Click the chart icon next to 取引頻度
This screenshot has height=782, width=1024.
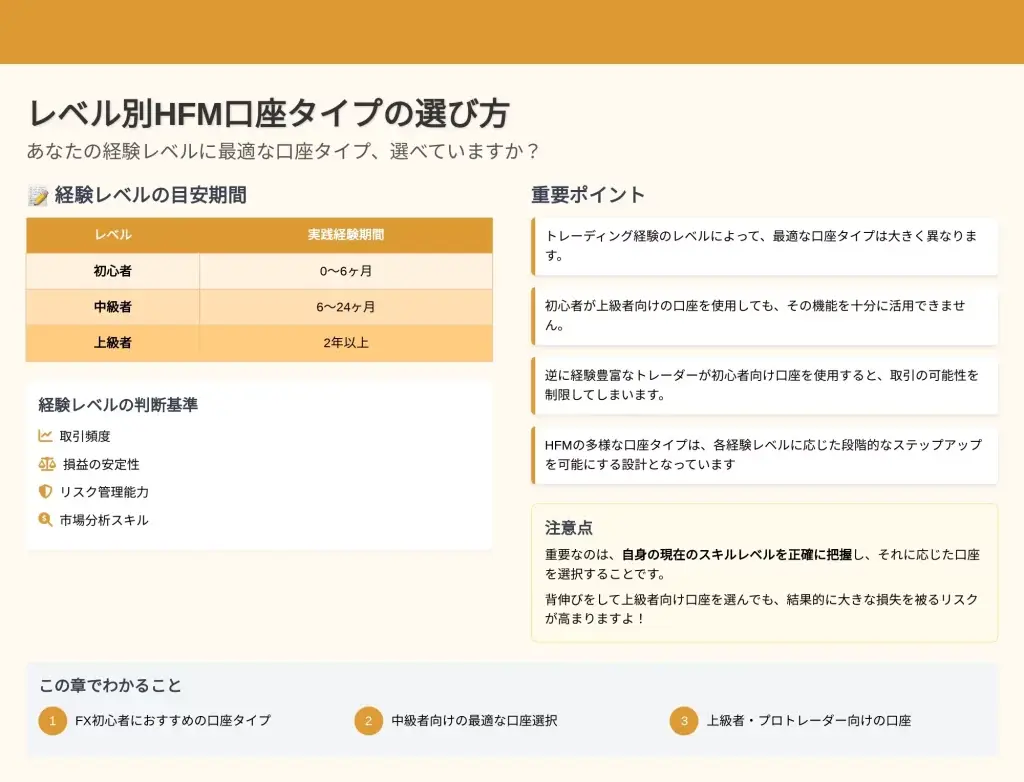(45, 436)
